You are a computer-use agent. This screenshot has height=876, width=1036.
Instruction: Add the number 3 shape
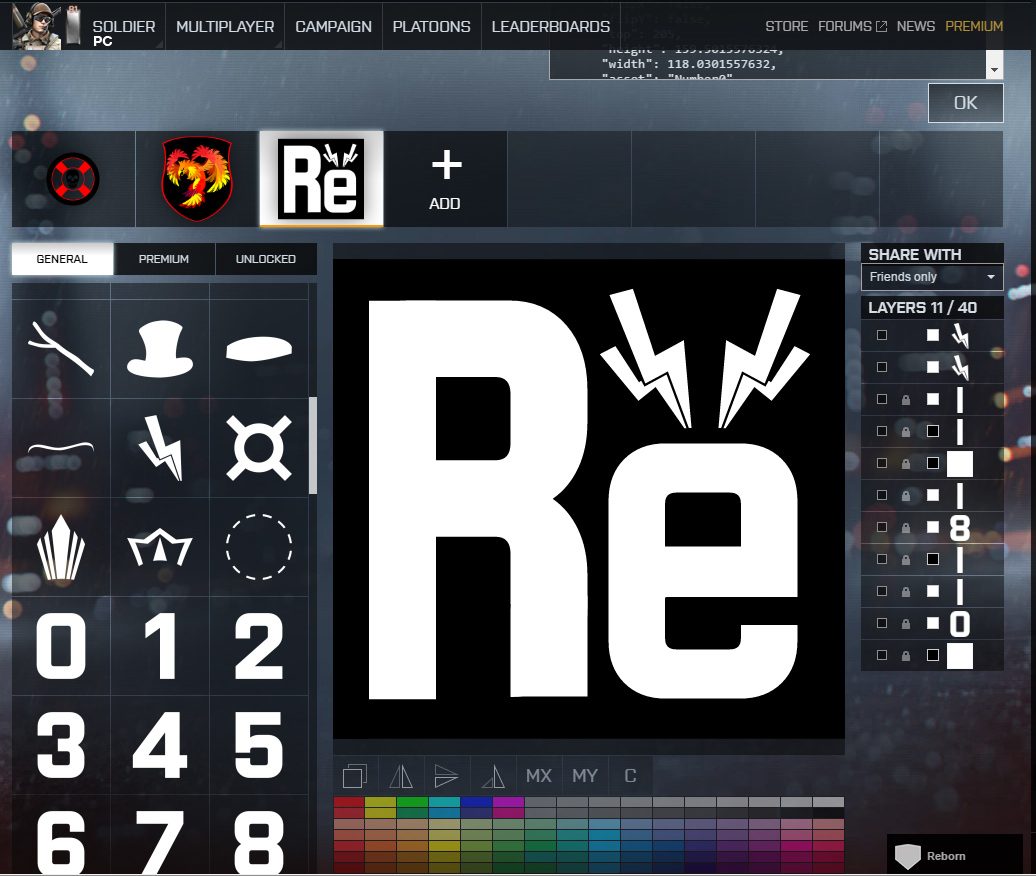coord(61,745)
